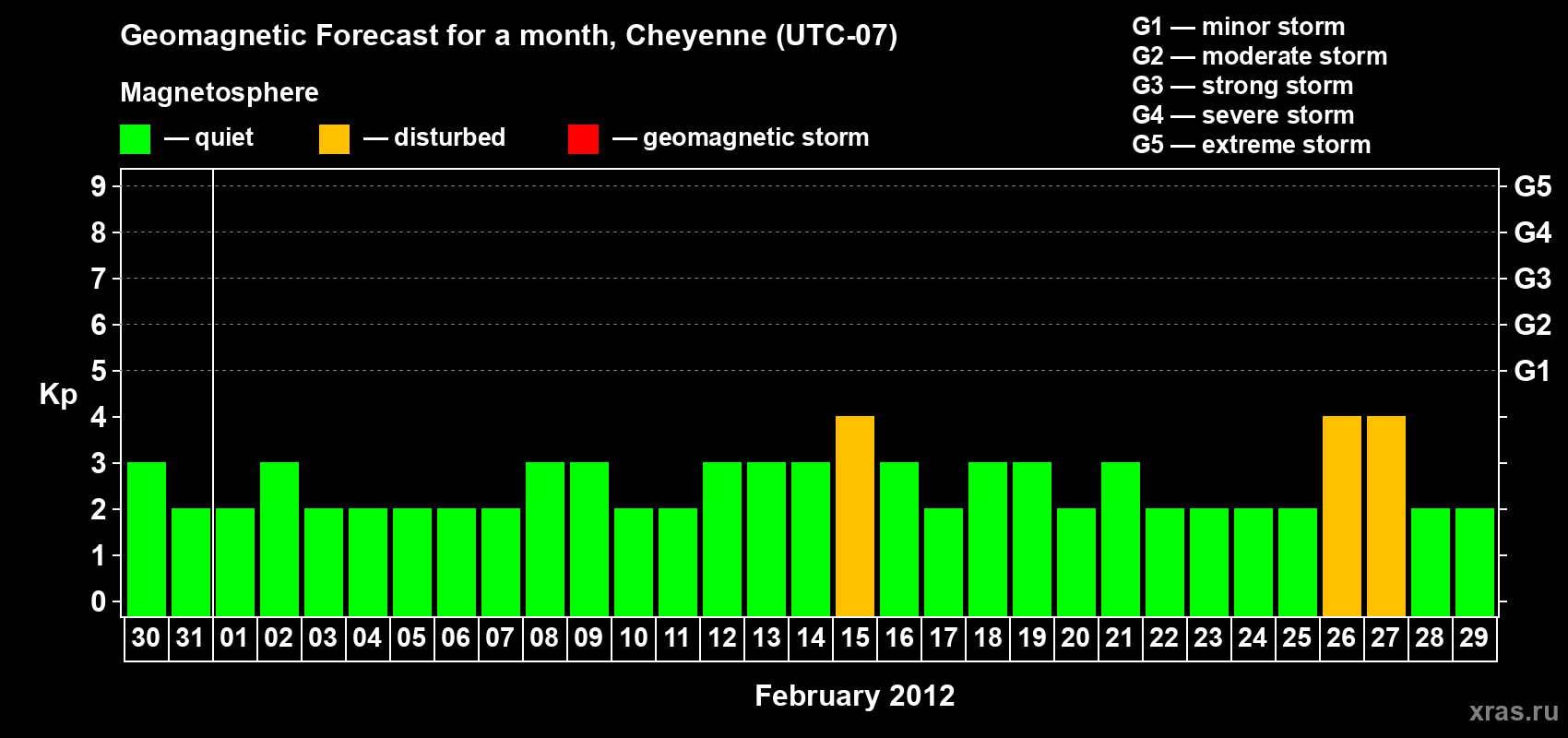The image size is (1568, 738).
Task: Click the '— geomagnetic storm' legend text
Action: pyautogui.click(x=741, y=138)
